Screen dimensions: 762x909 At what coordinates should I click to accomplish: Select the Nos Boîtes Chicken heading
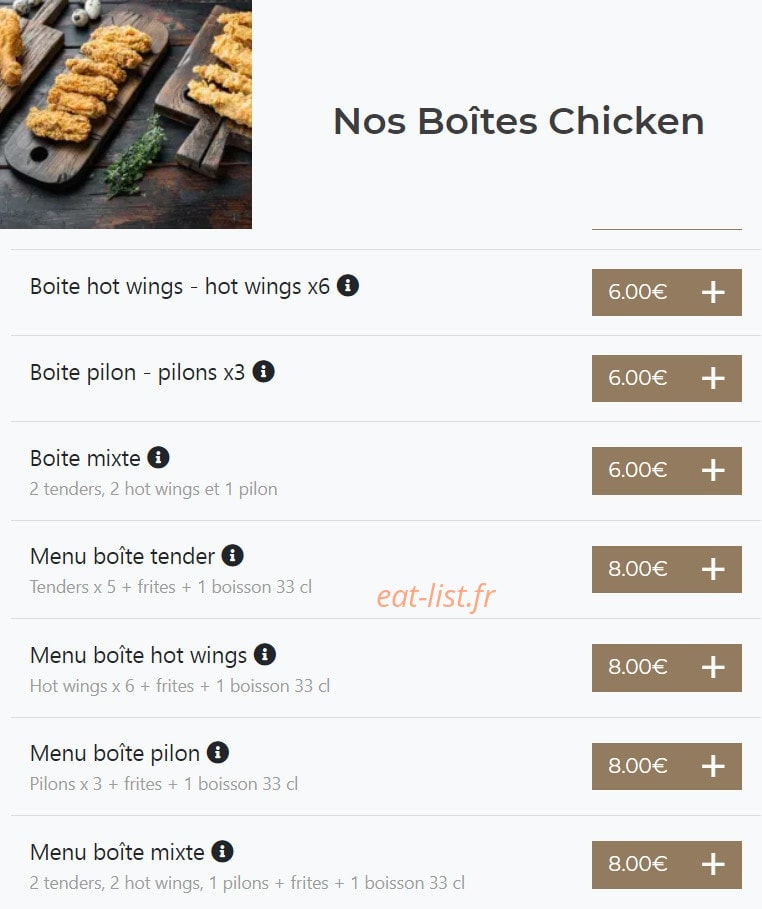[x=518, y=121]
